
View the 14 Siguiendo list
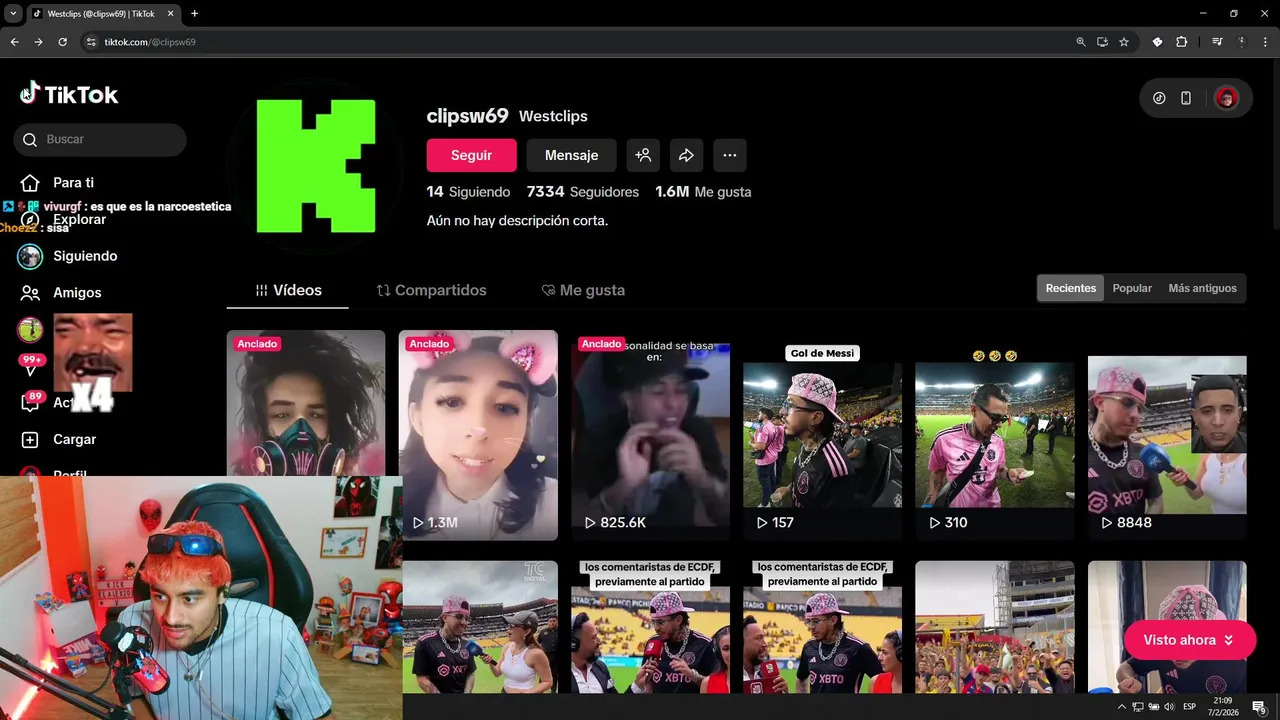click(468, 192)
